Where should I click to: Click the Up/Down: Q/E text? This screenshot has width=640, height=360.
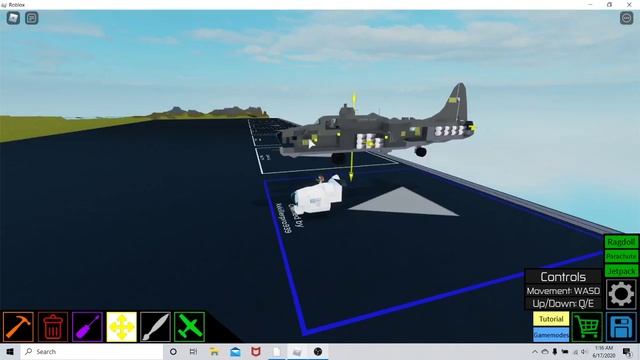click(x=563, y=304)
